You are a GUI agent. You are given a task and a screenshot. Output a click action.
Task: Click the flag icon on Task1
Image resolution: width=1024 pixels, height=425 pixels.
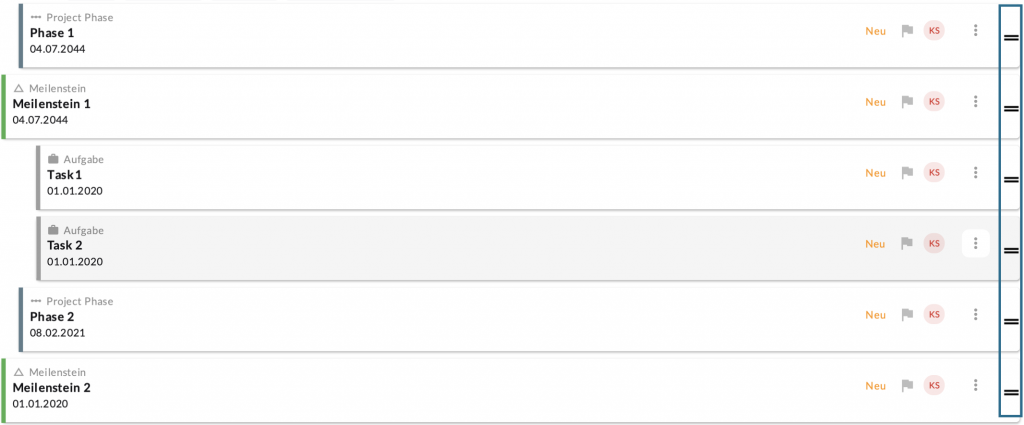(907, 173)
